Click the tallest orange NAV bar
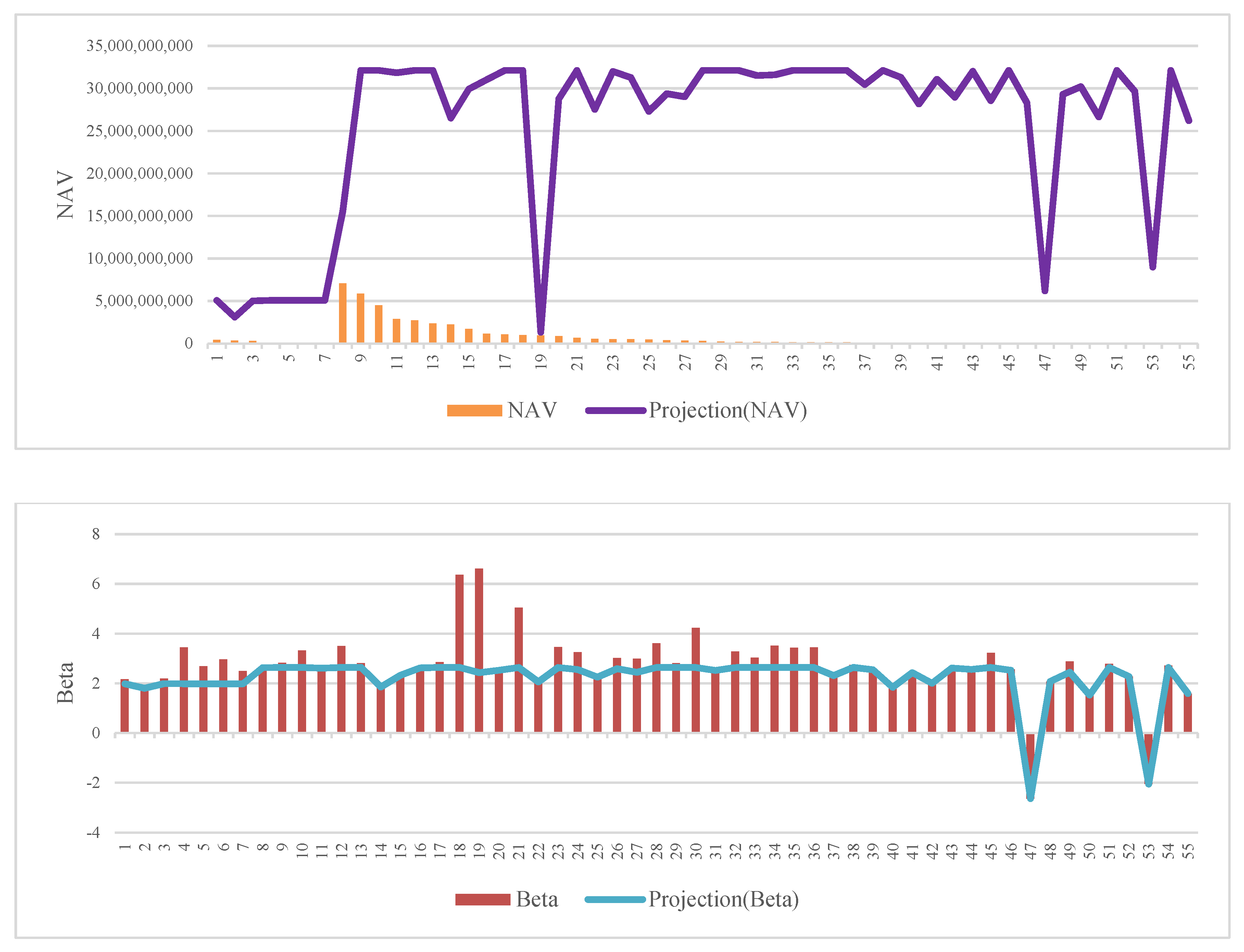Viewport: 1244px width, 952px height. coord(343,313)
